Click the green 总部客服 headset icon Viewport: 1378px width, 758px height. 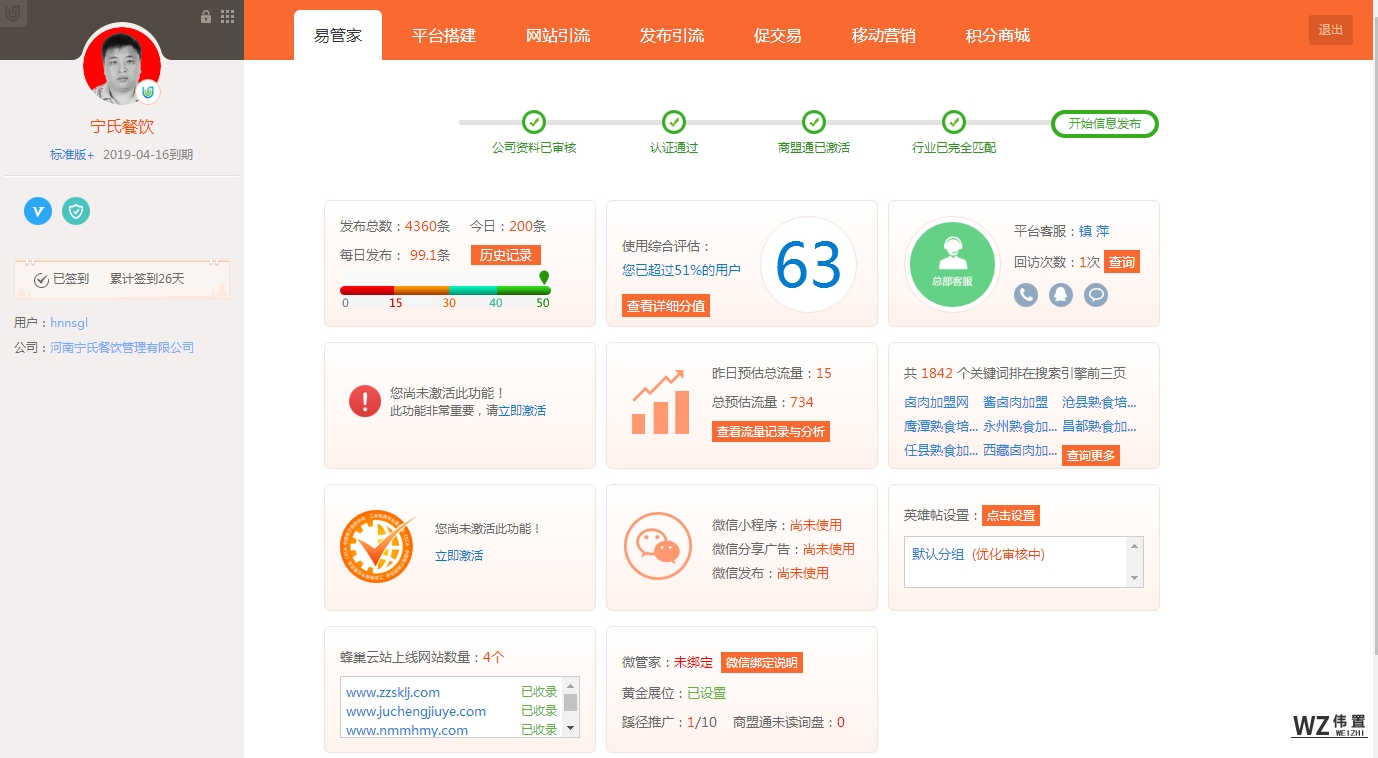click(952, 264)
